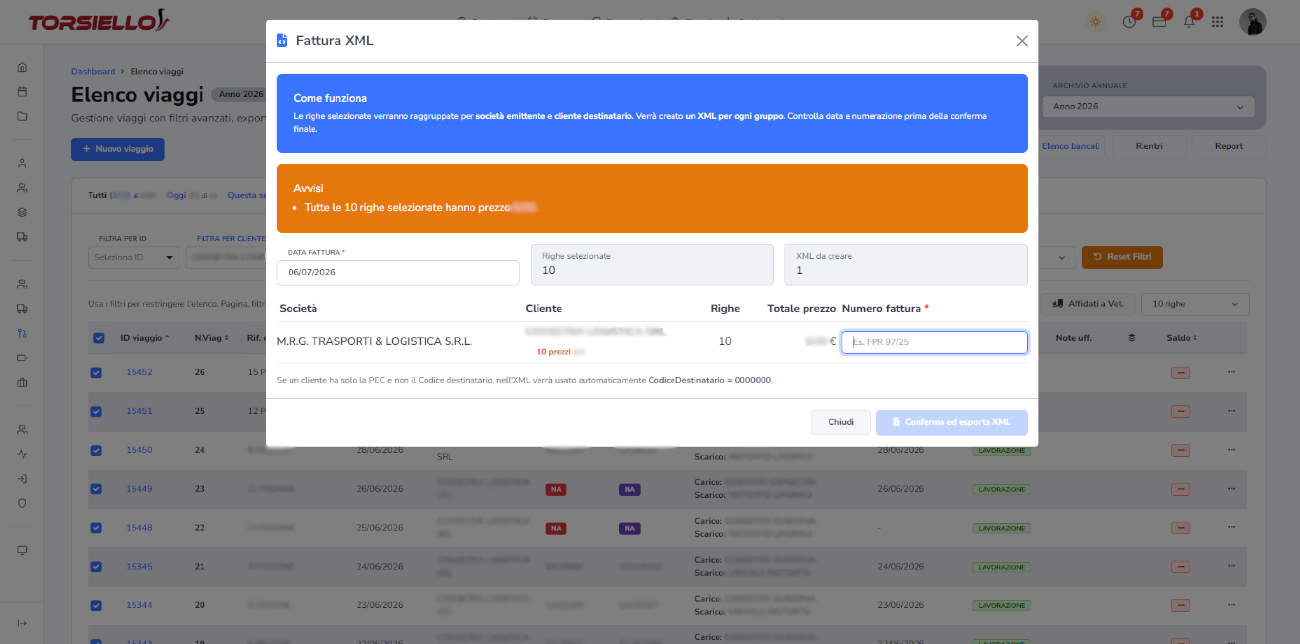Click the Dashboard breadcrumb link
This screenshot has width=1300, height=644.
point(93,72)
